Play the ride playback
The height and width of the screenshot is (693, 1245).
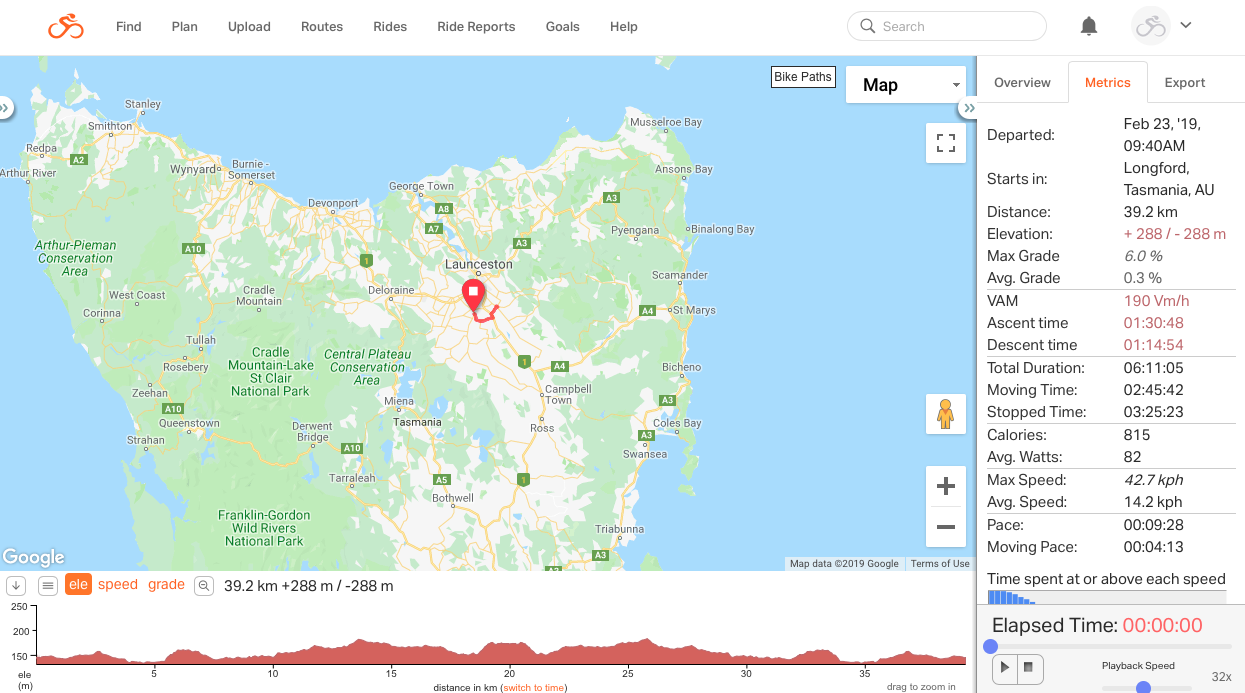[1005, 667]
